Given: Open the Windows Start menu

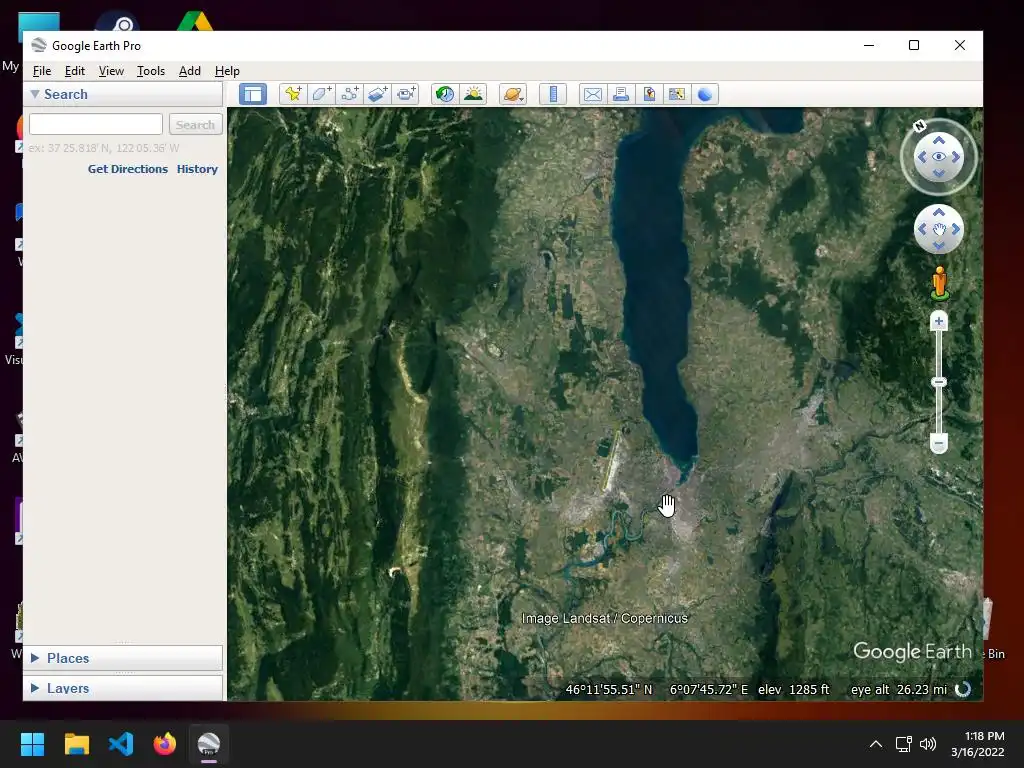Looking at the screenshot, I should click(x=32, y=744).
